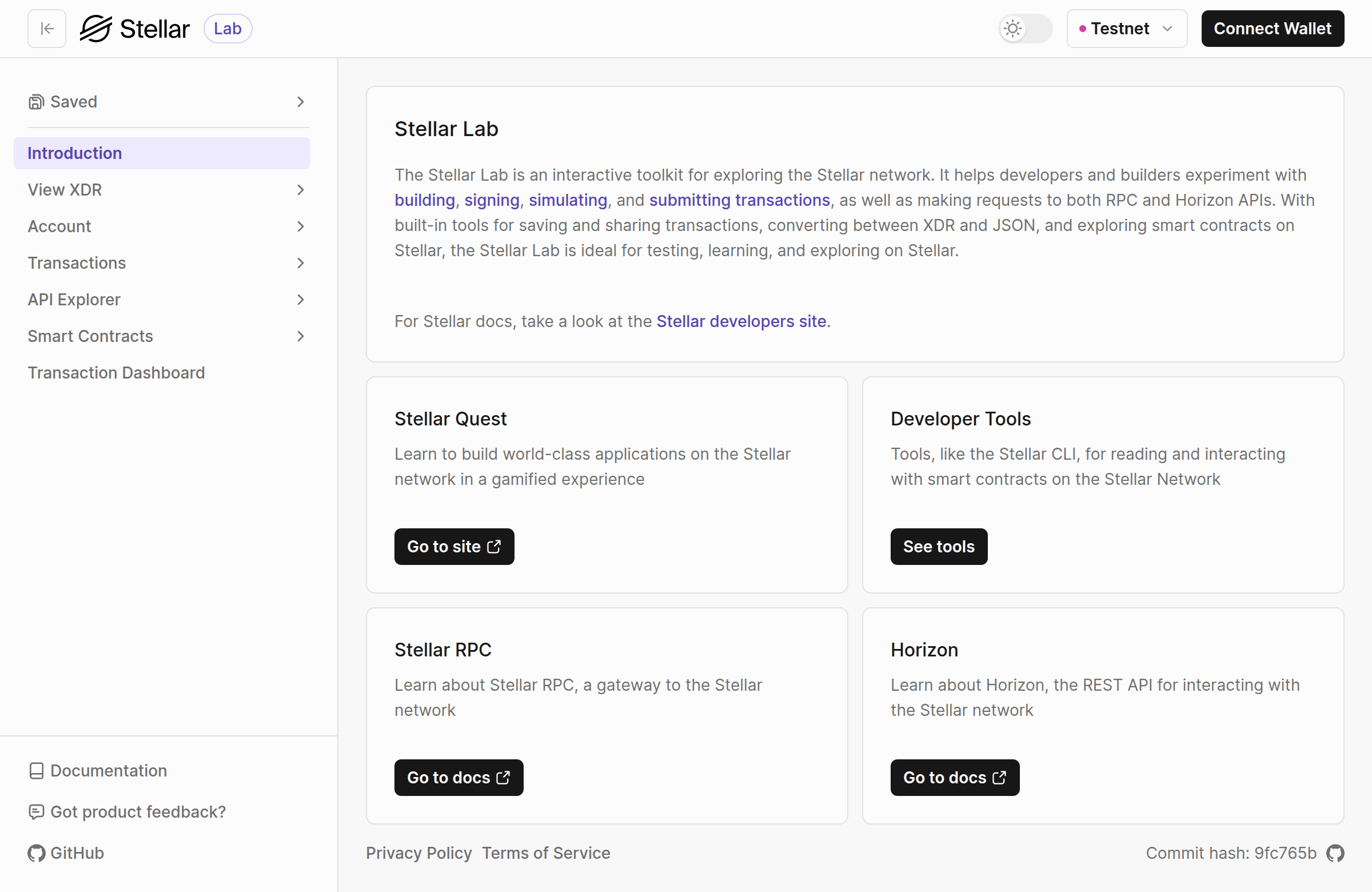Screen dimensions: 1372x892
Task: Click the sun icon in the header
Action: (x=1013, y=28)
